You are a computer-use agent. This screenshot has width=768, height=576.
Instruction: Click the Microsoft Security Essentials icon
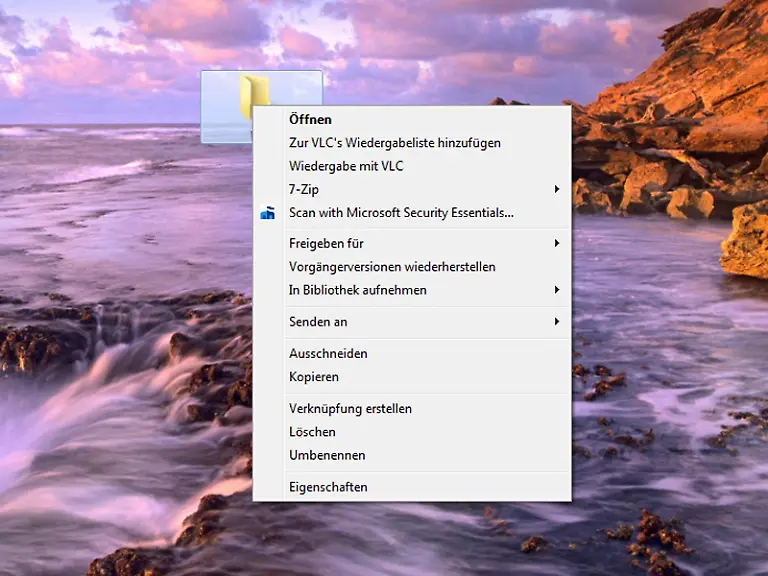click(x=267, y=213)
